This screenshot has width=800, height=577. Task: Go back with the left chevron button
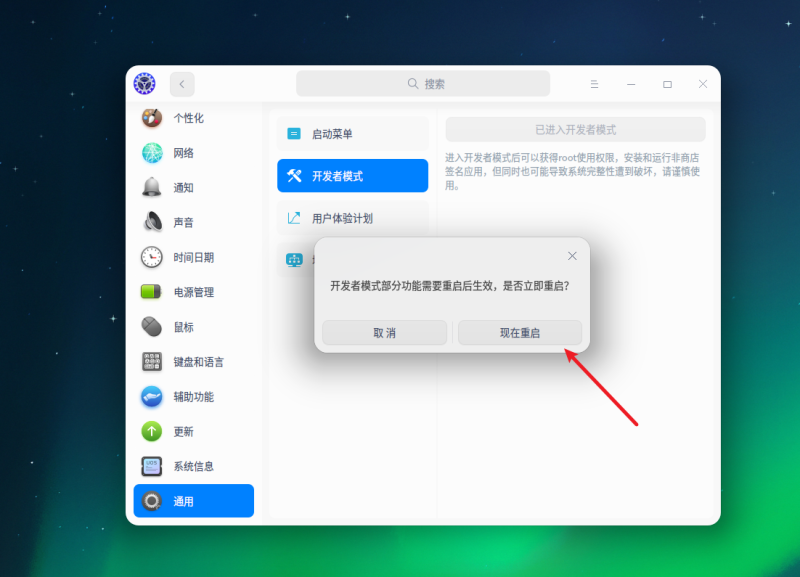(x=182, y=84)
